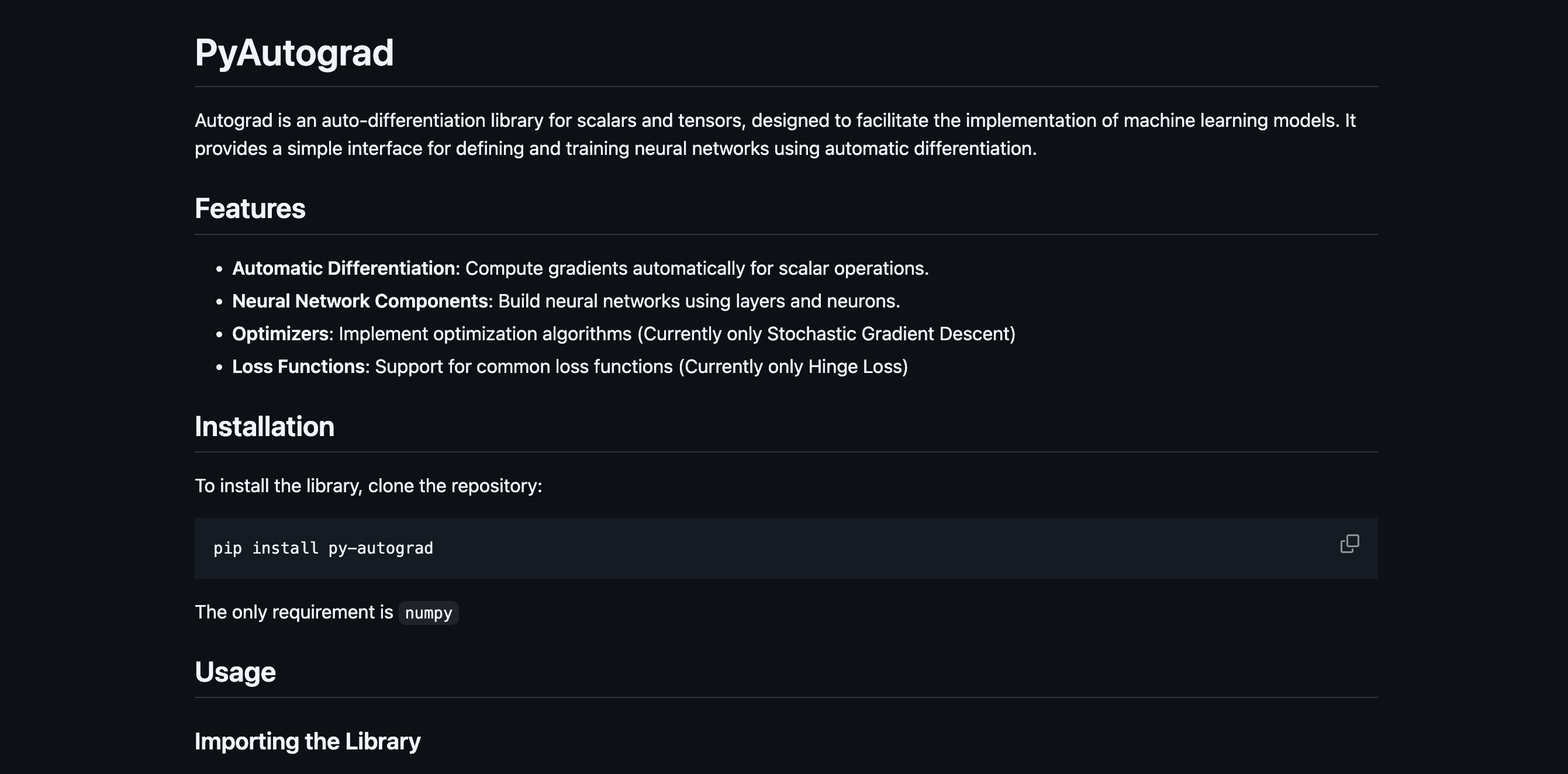Image resolution: width=1568 pixels, height=774 pixels.
Task: Click the bold Automatic Differentiation label
Action: pyautogui.click(x=343, y=268)
